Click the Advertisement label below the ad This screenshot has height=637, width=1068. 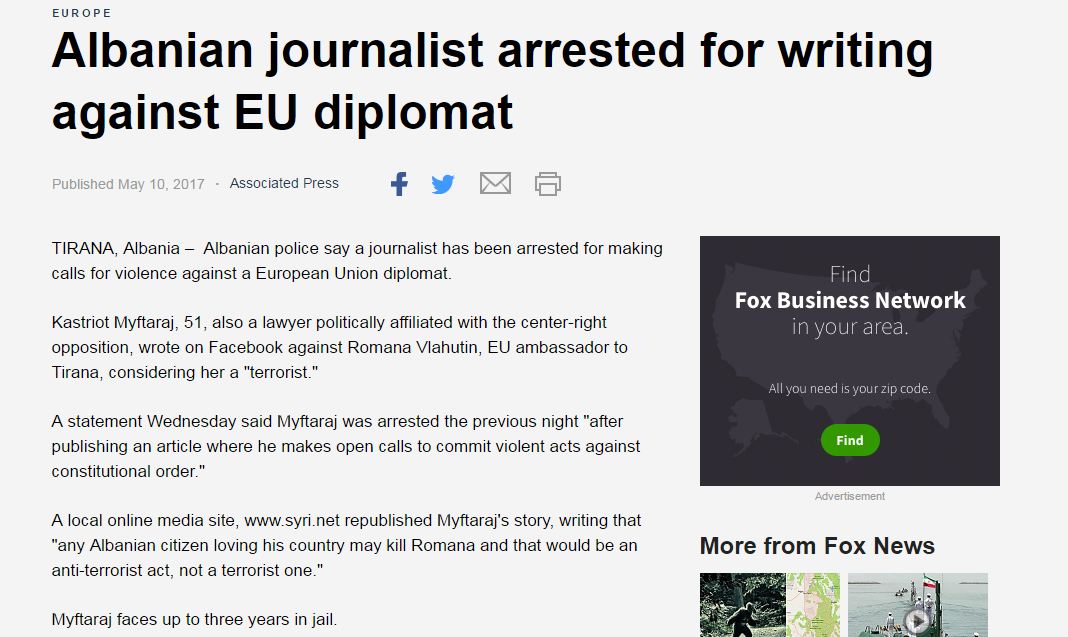(849, 496)
